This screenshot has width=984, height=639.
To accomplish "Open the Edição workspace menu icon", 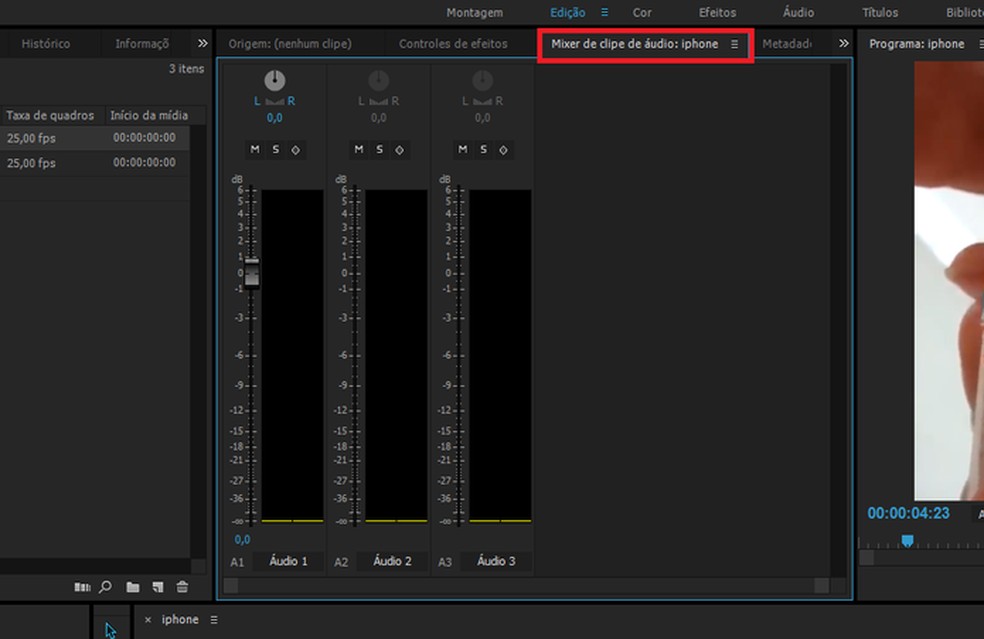I will coord(604,13).
